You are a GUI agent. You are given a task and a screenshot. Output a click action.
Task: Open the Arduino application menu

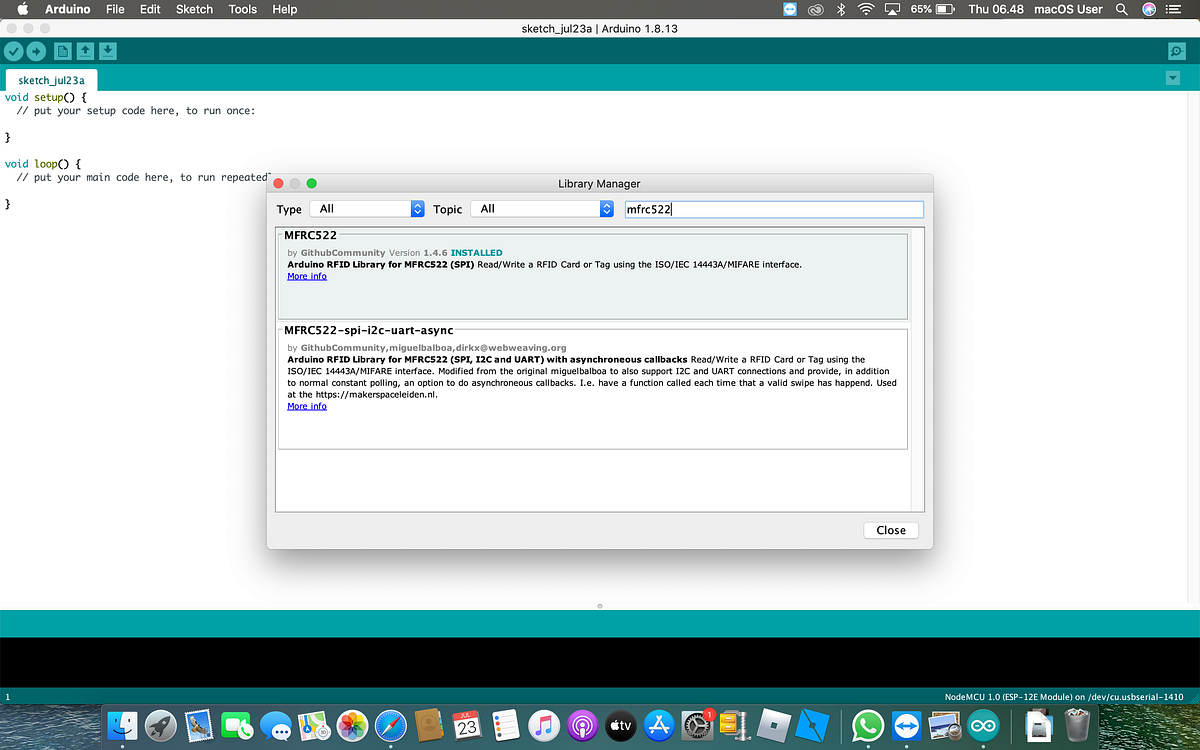click(68, 9)
